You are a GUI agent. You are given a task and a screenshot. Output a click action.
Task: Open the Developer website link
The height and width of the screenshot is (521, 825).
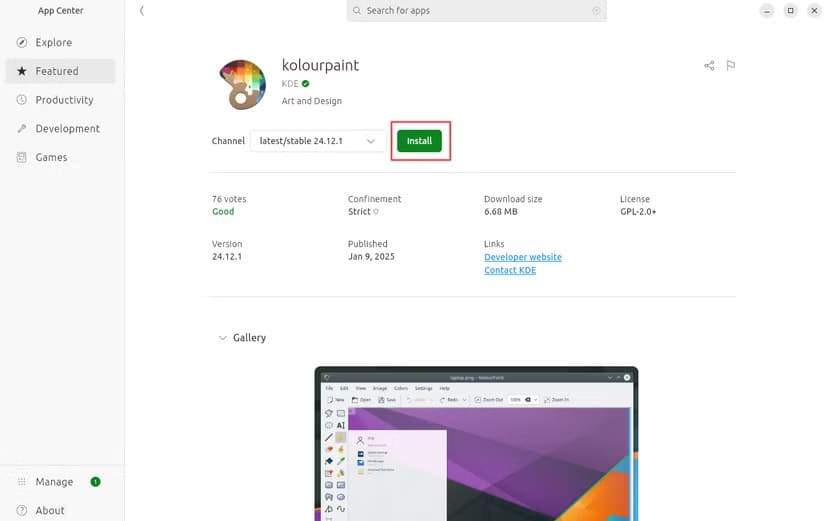pyautogui.click(x=522, y=257)
